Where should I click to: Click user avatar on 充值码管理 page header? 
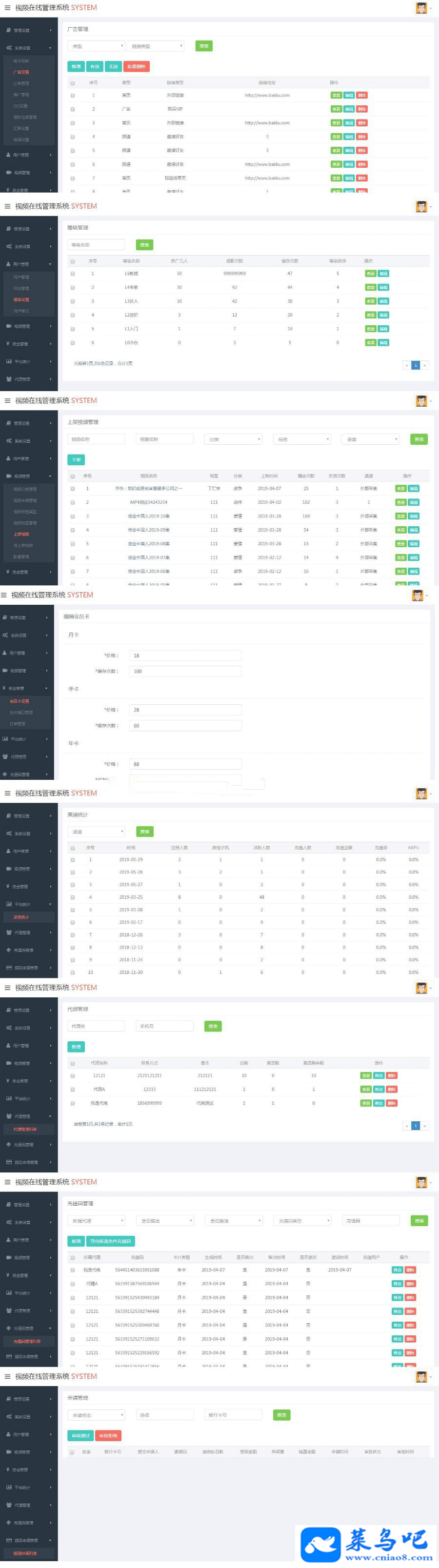421,1182
